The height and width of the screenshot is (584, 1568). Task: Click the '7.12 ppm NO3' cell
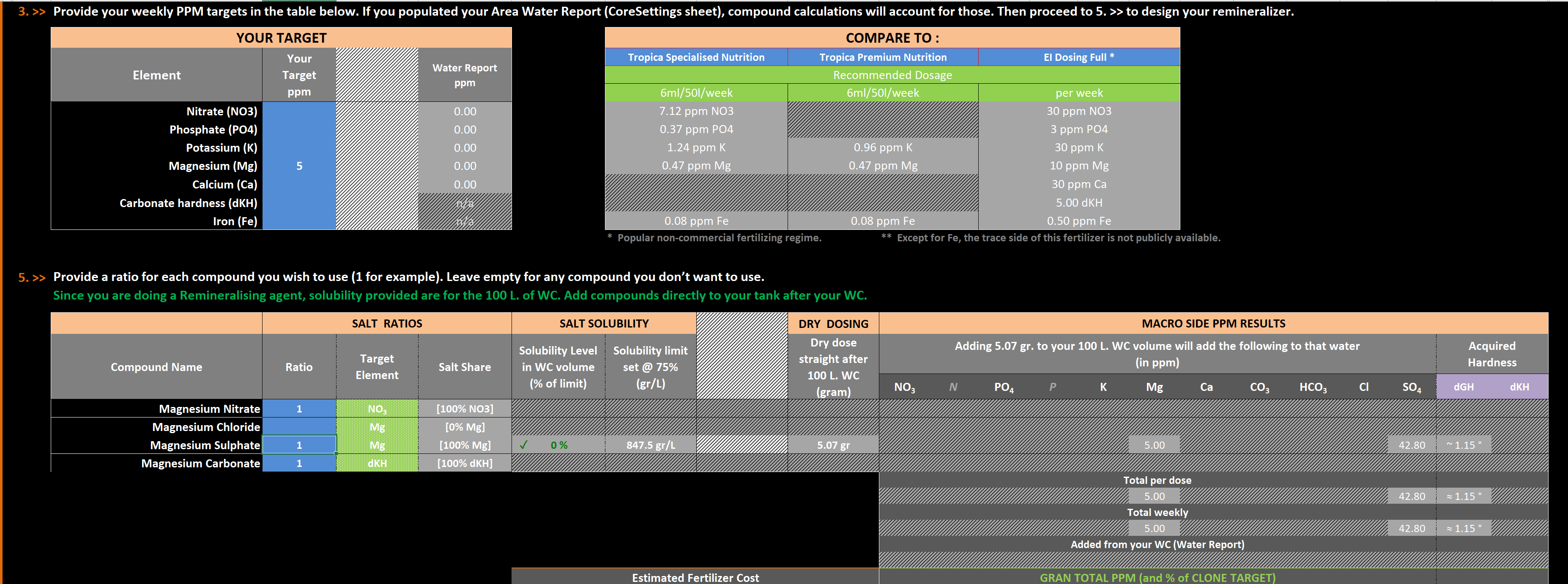pyautogui.click(x=696, y=111)
